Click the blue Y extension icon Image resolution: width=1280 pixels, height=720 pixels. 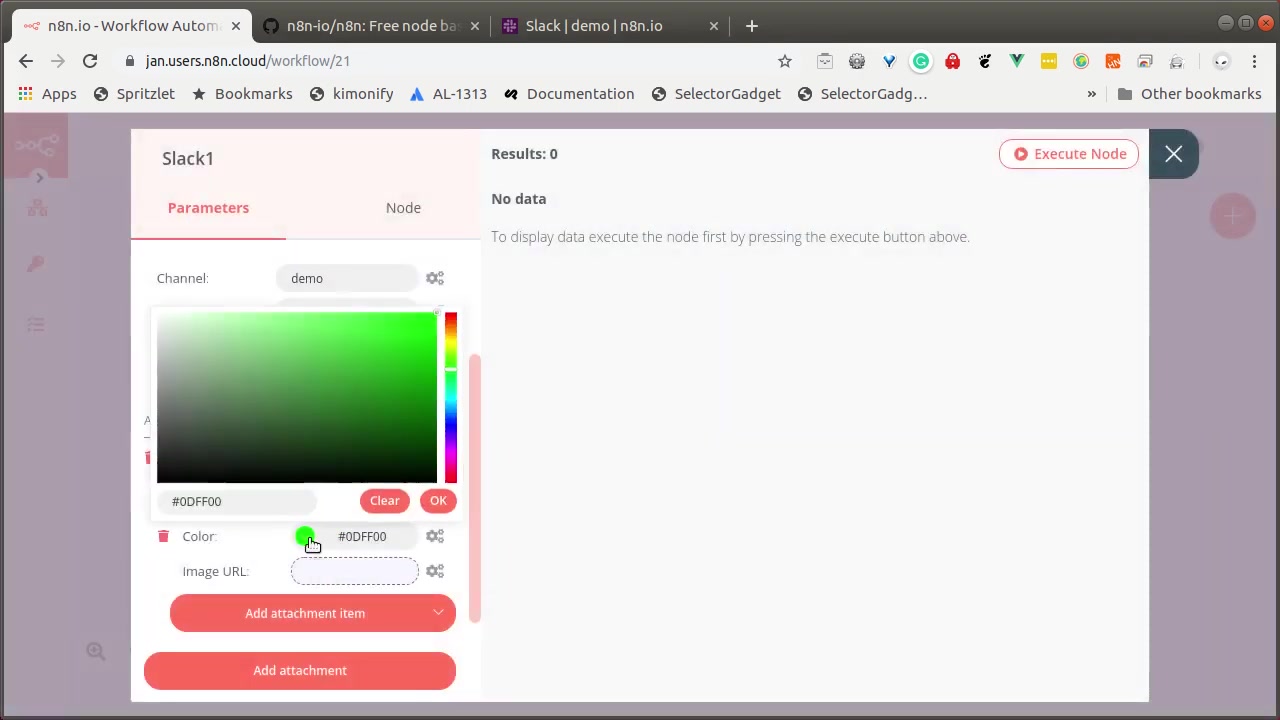pos(889,61)
